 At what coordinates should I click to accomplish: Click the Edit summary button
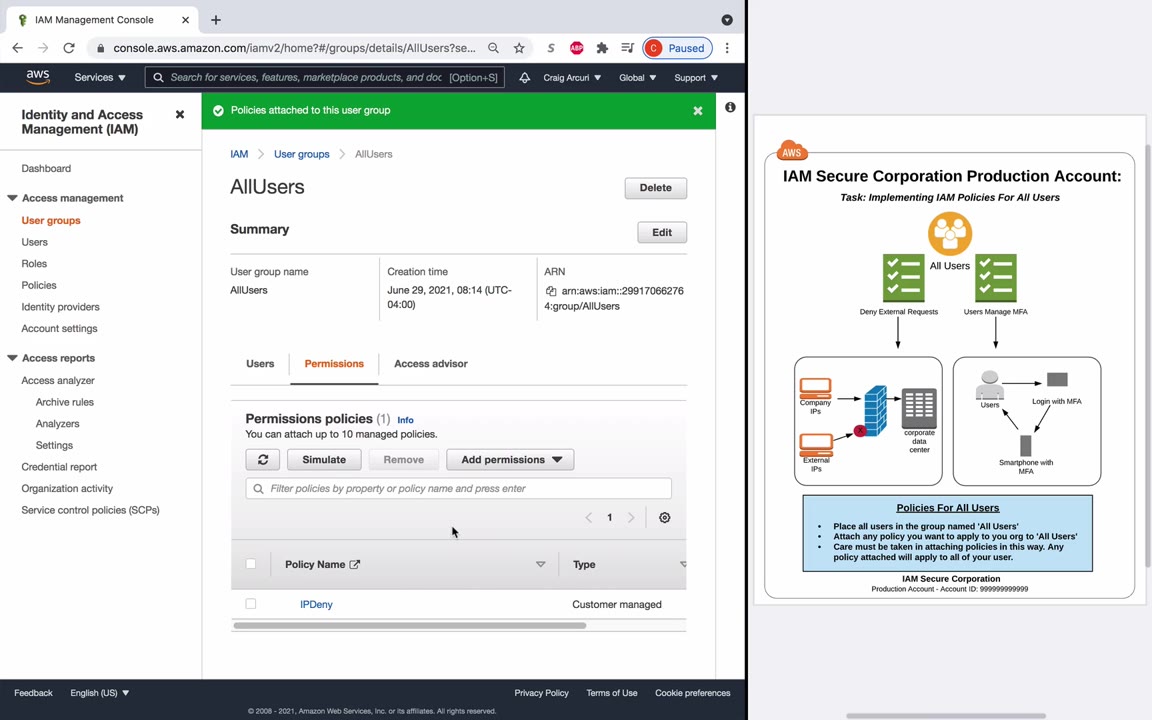pyautogui.click(x=662, y=232)
